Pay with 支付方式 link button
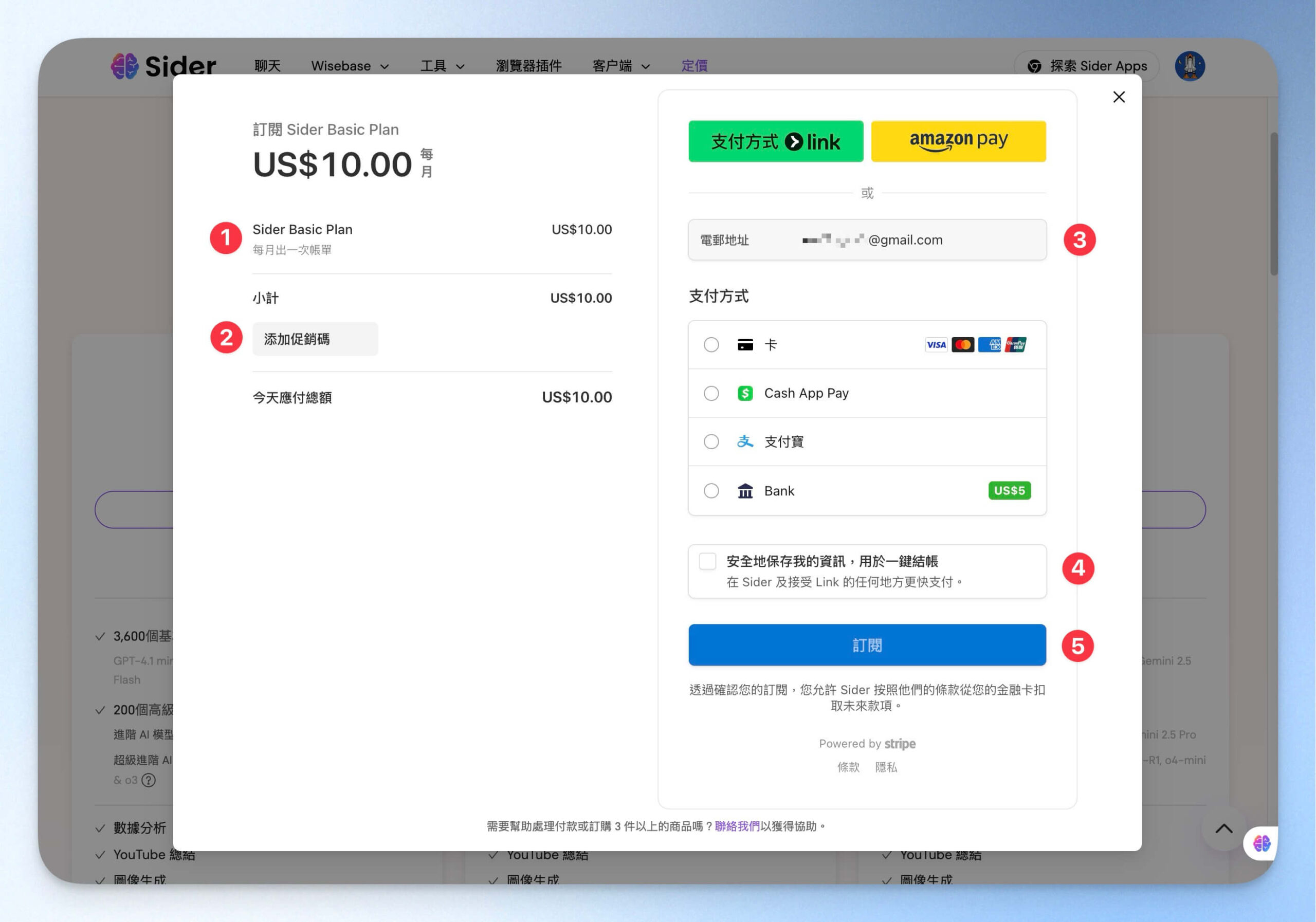1316x922 pixels. coord(776,141)
